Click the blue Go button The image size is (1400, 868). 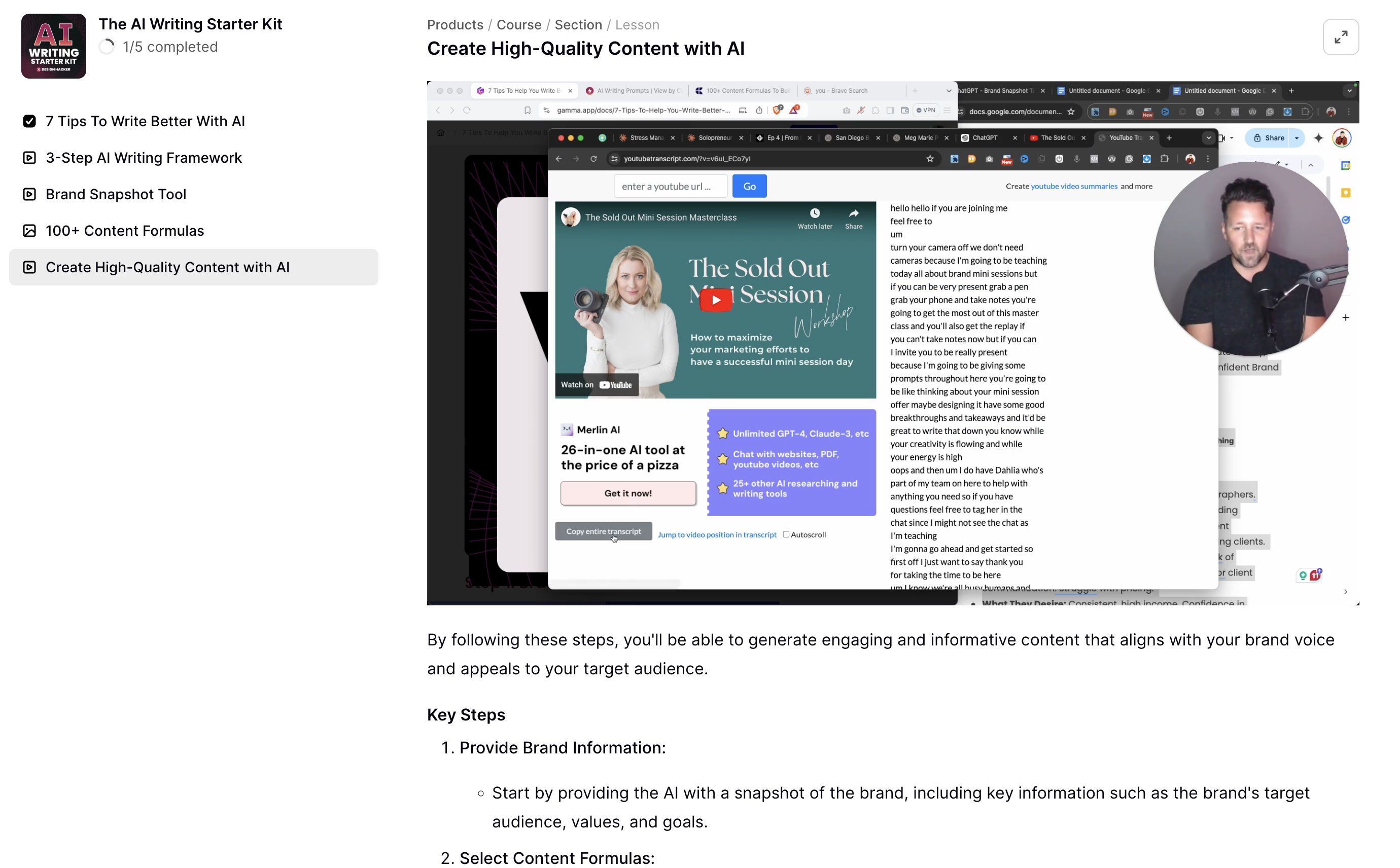(x=749, y=186)
